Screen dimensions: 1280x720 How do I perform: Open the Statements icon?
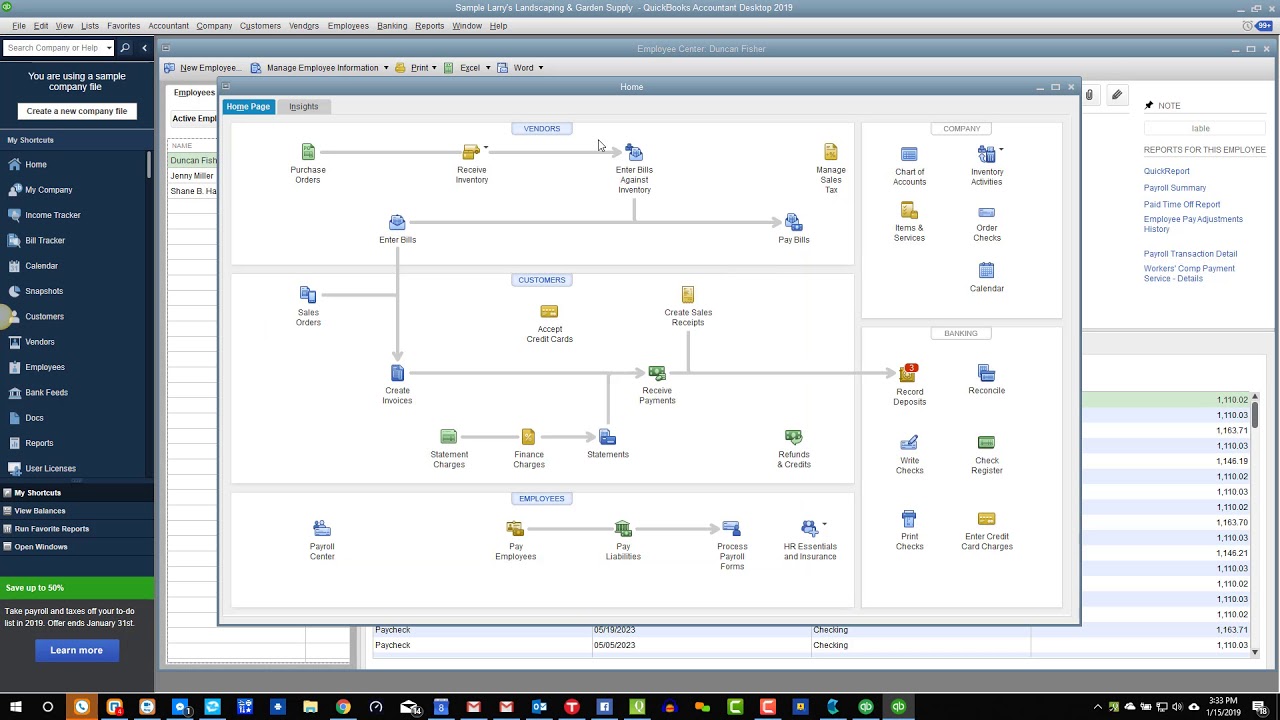click(x=607, y=437)
